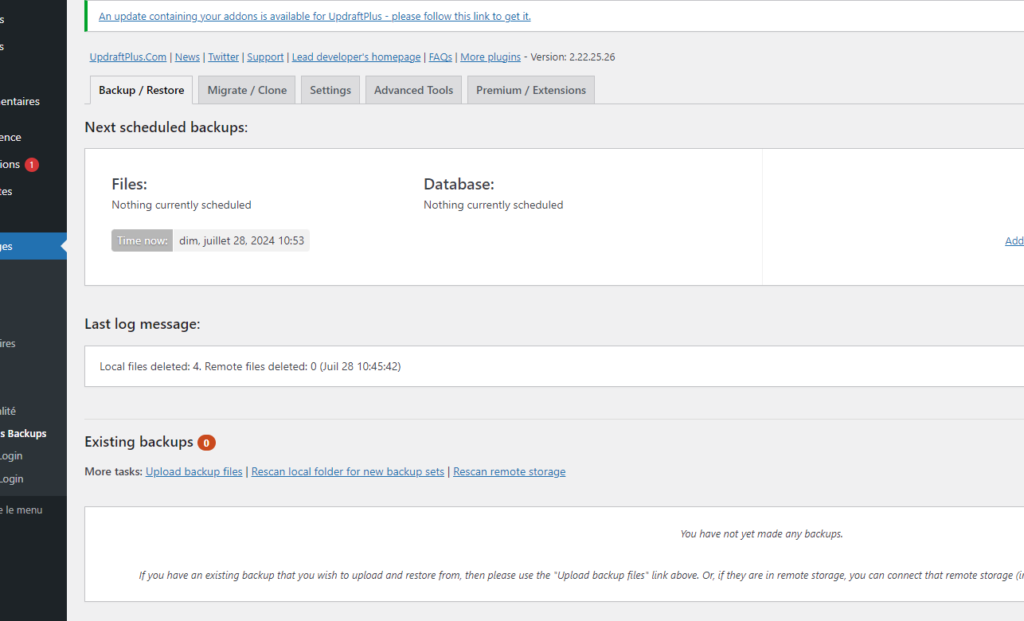Rescan local folder for new backup sets
Screen dimensions: 1024x621
348,472
